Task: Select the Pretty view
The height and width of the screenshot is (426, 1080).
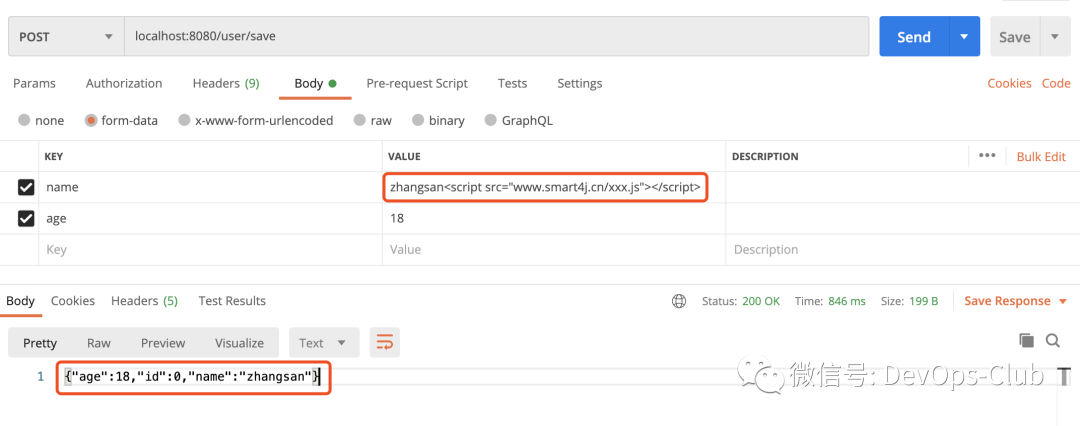Action: 40,343
